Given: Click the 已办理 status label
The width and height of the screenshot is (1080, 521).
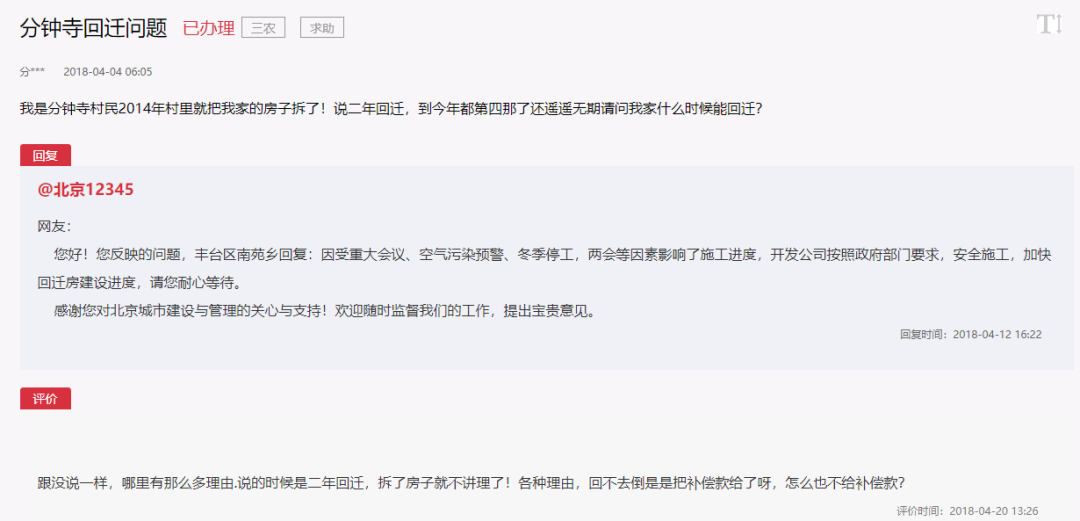Looking at the screenshot, I should pyautogui.click(x=209, y=28).
